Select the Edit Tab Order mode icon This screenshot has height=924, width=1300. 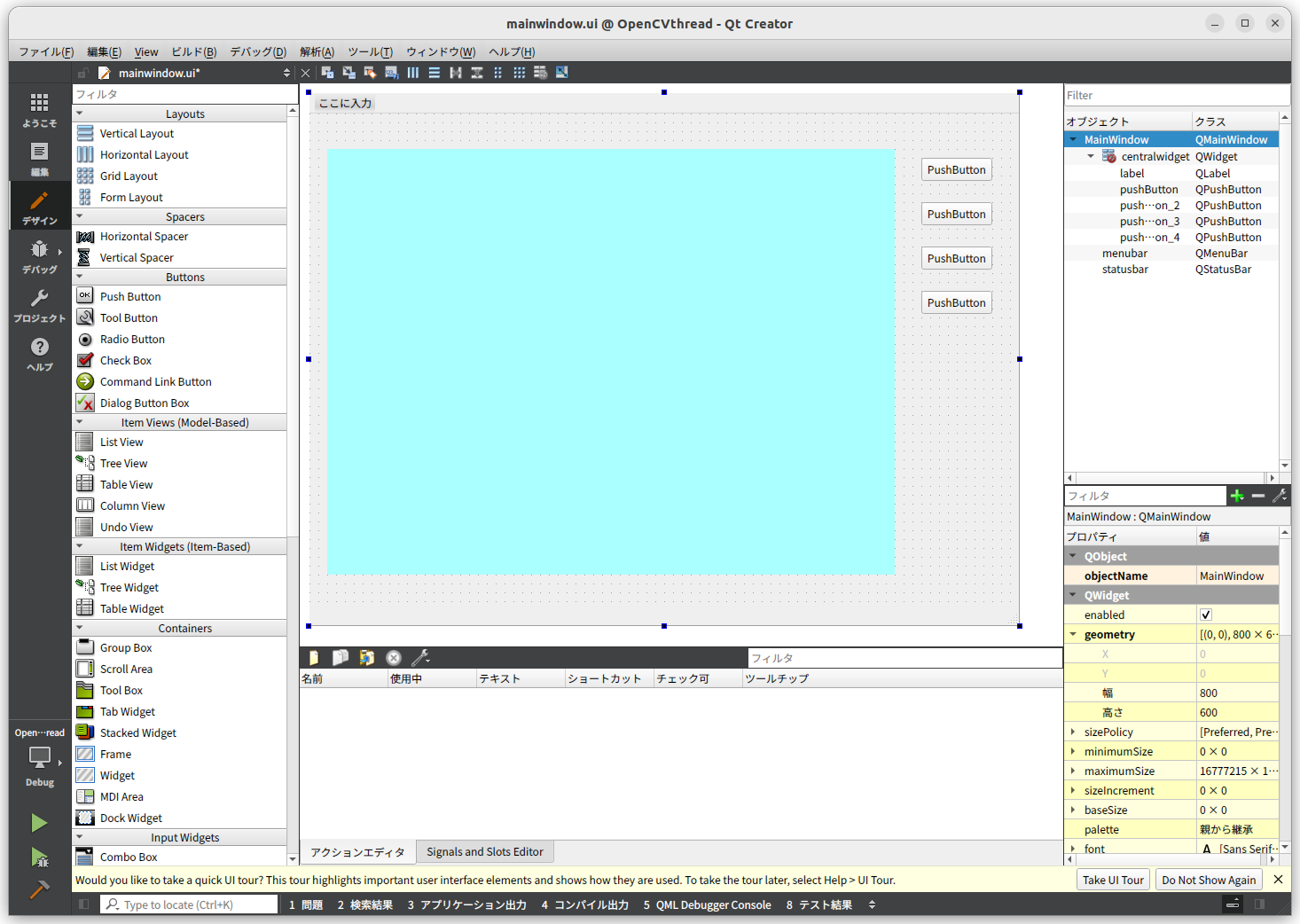click(x=390, y=72)
